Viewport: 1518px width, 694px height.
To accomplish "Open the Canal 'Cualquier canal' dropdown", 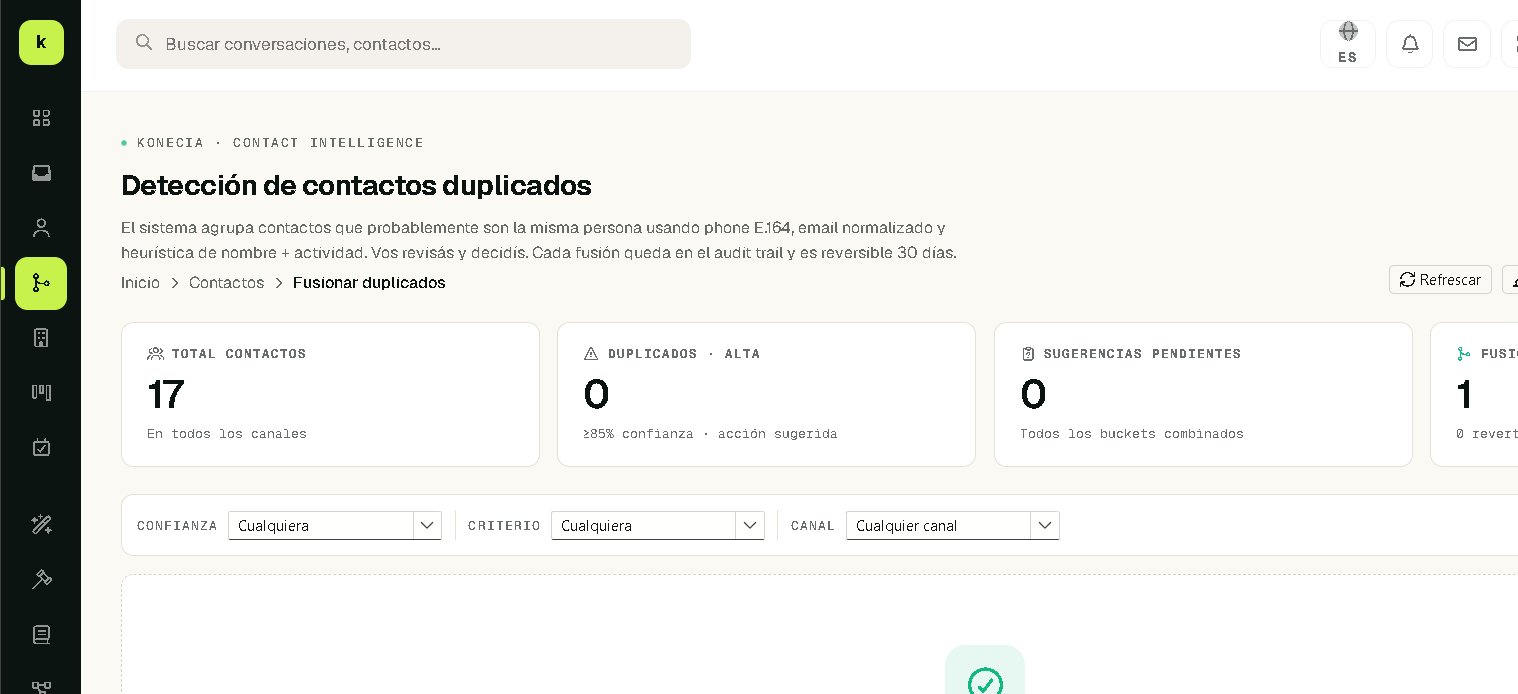I will point(953,525).
